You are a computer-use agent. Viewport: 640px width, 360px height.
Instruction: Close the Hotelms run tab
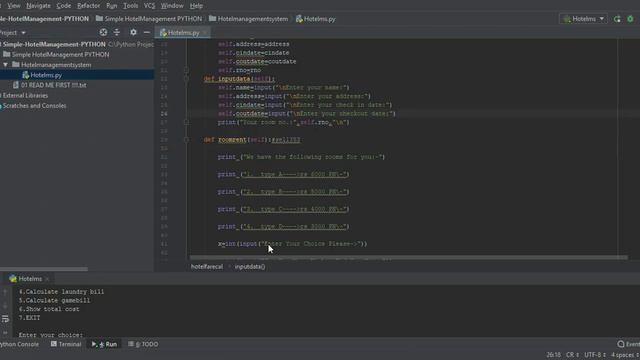click(47, 279)
